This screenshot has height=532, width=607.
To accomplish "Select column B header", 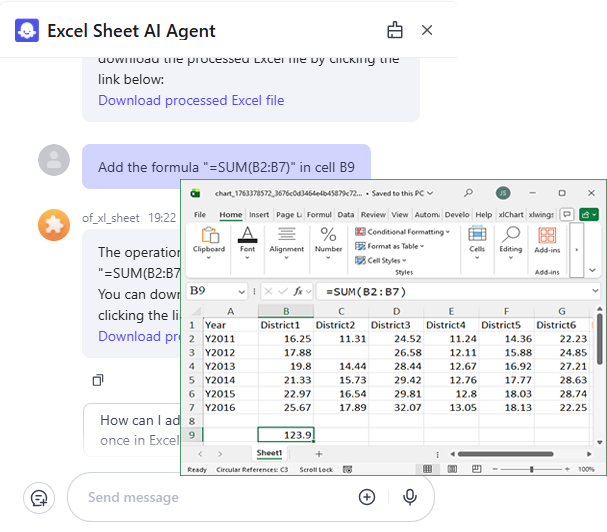I will (286, 311).
